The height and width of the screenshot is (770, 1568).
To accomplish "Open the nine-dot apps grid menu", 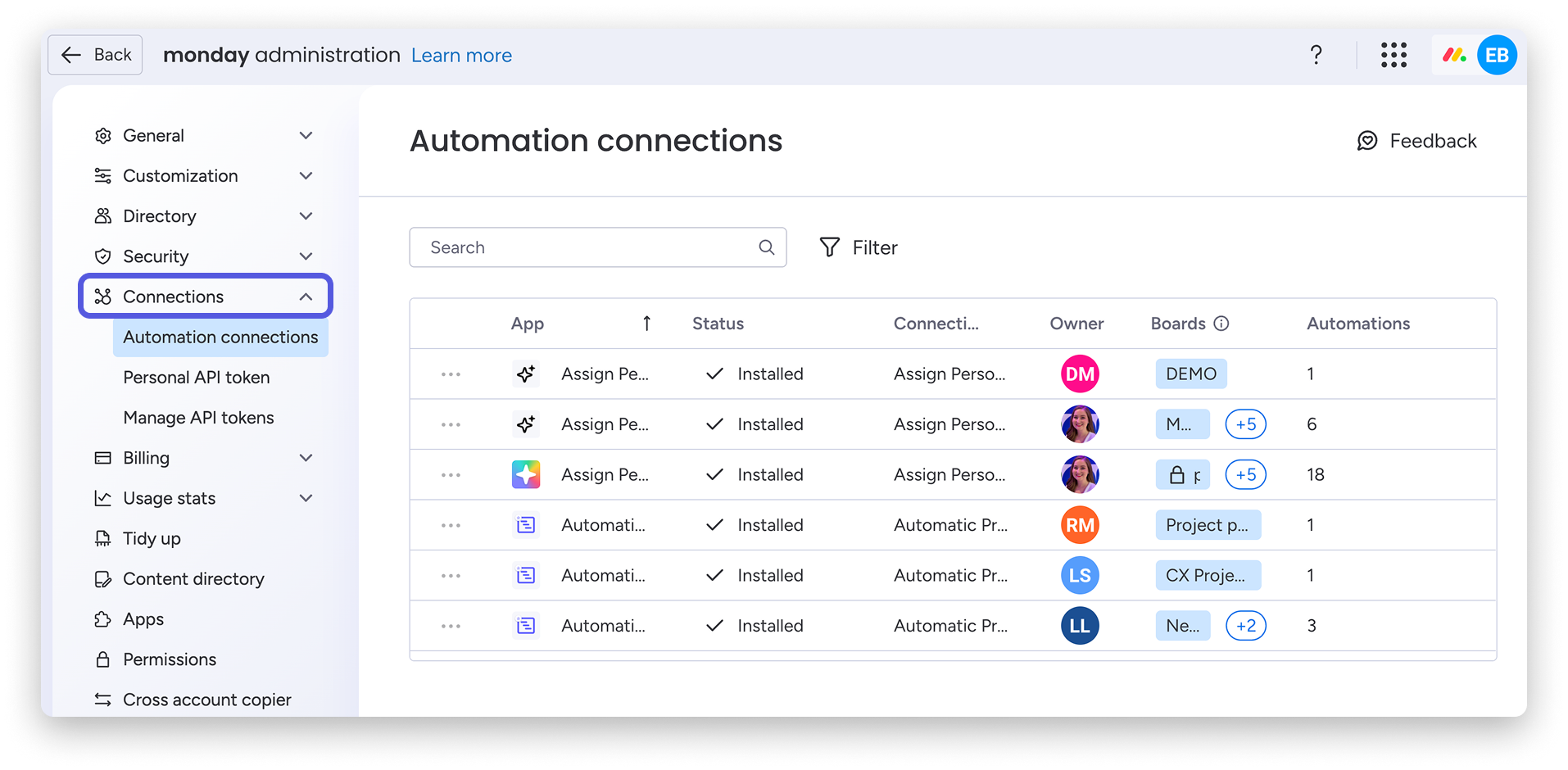I will pyautogui.click(x=1394, y=55).
